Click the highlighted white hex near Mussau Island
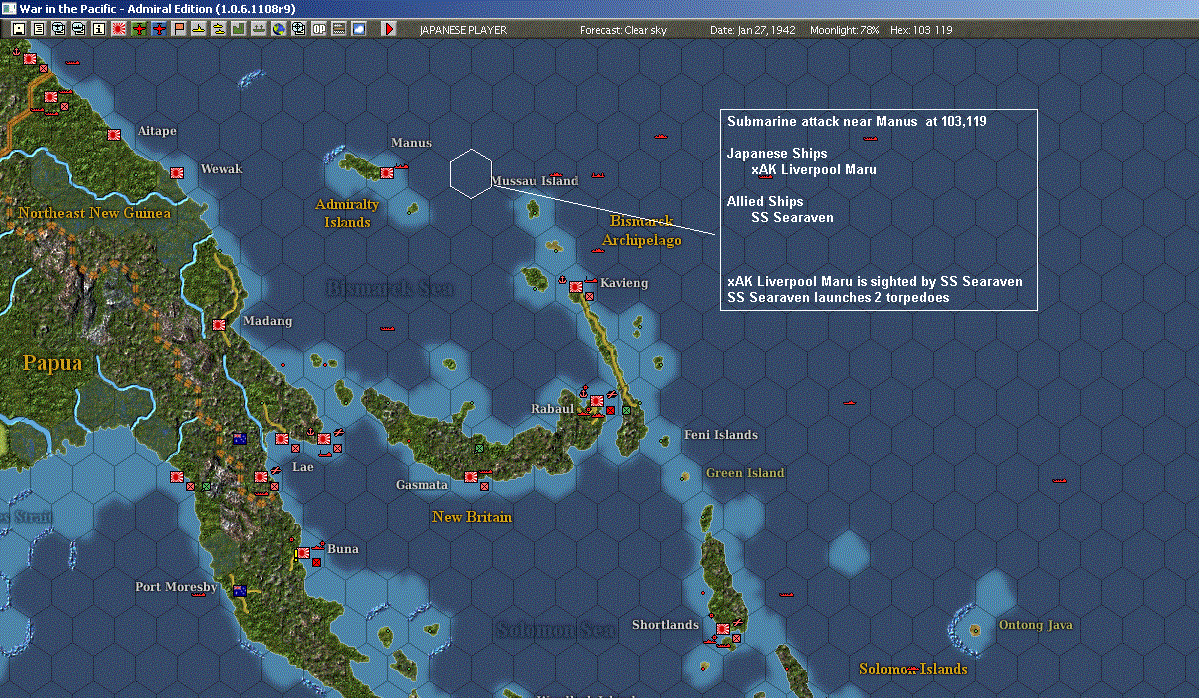 [470, 174]
